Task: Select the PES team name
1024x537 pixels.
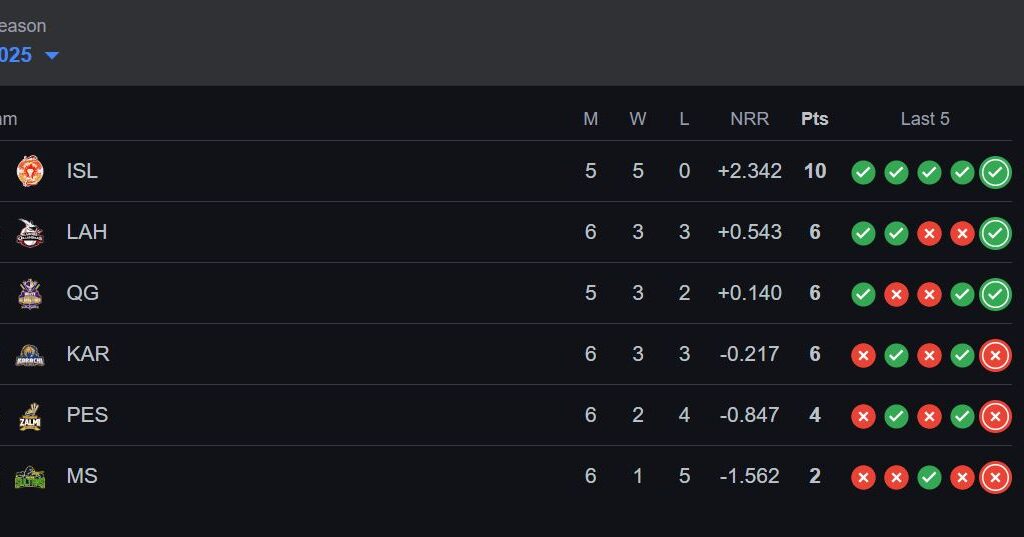Action: coord(88,415)
